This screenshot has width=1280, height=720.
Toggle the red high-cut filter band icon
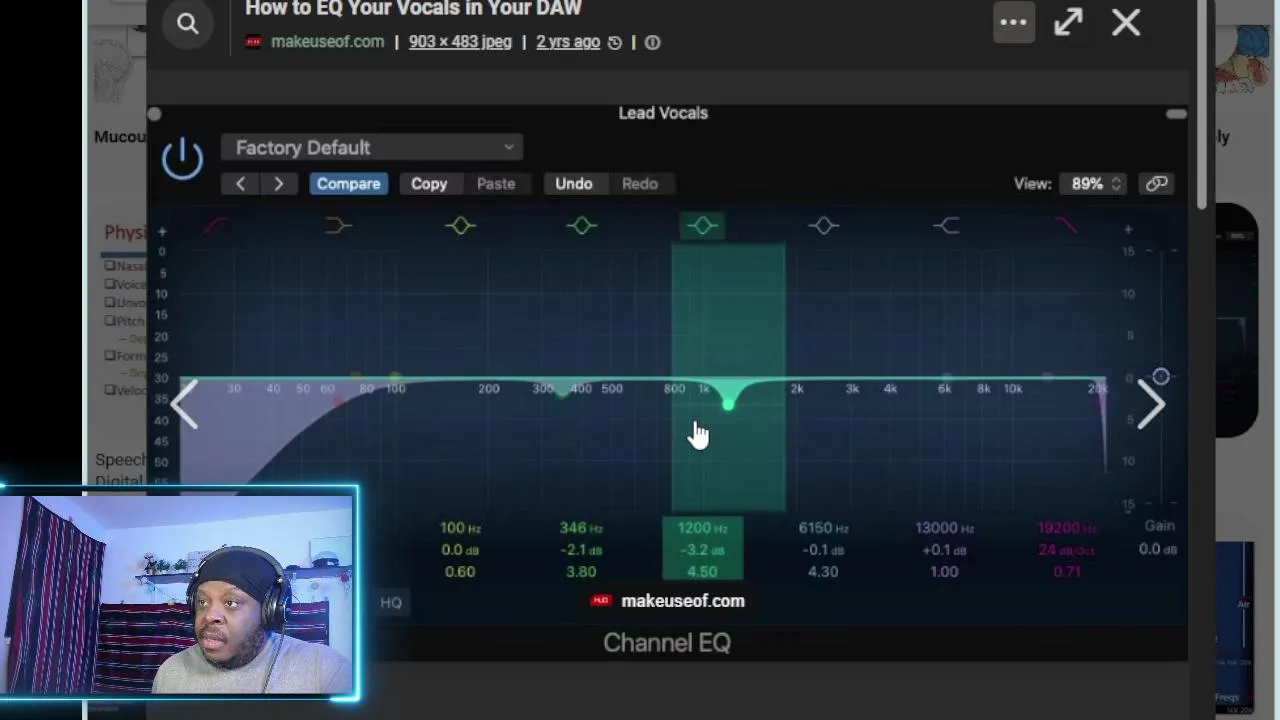1067,226
